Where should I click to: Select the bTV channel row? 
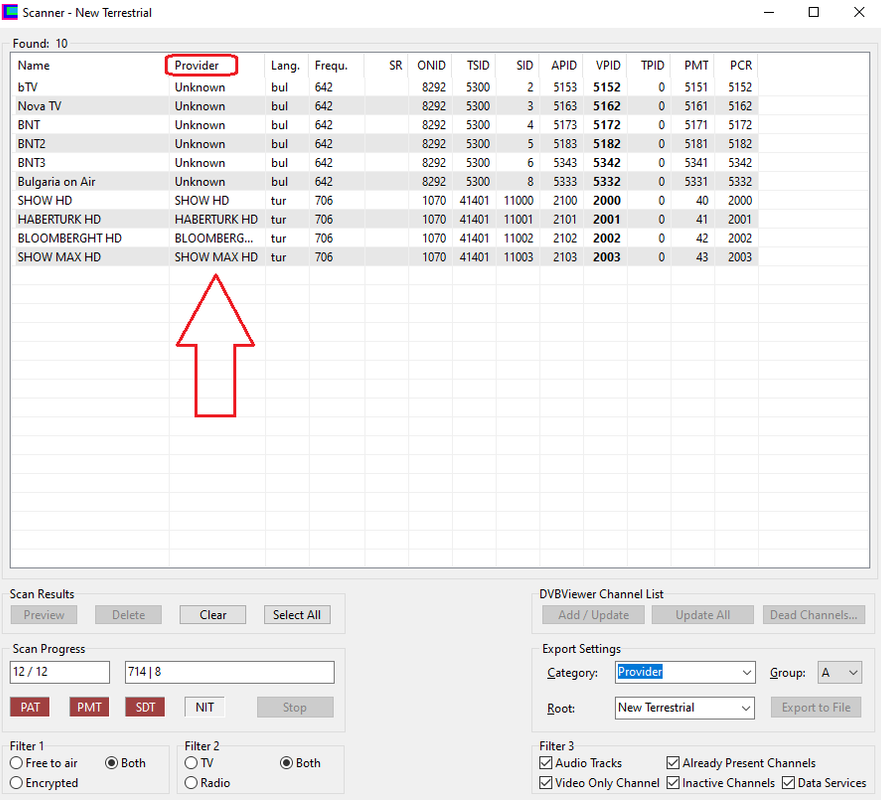[x=385, y=87]
